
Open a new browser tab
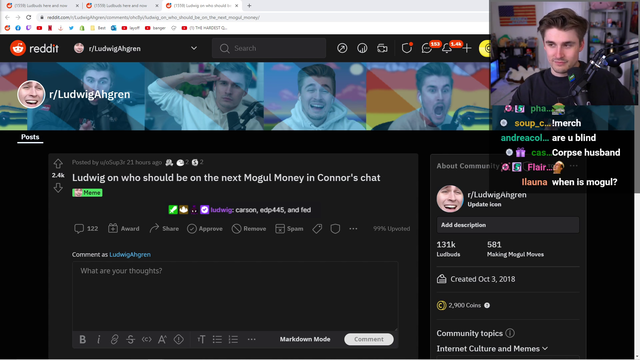[x=249, y=6]
